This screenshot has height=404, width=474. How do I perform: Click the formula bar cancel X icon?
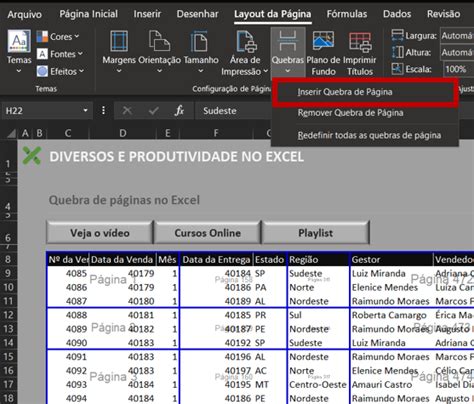click(x=127, y=111)
